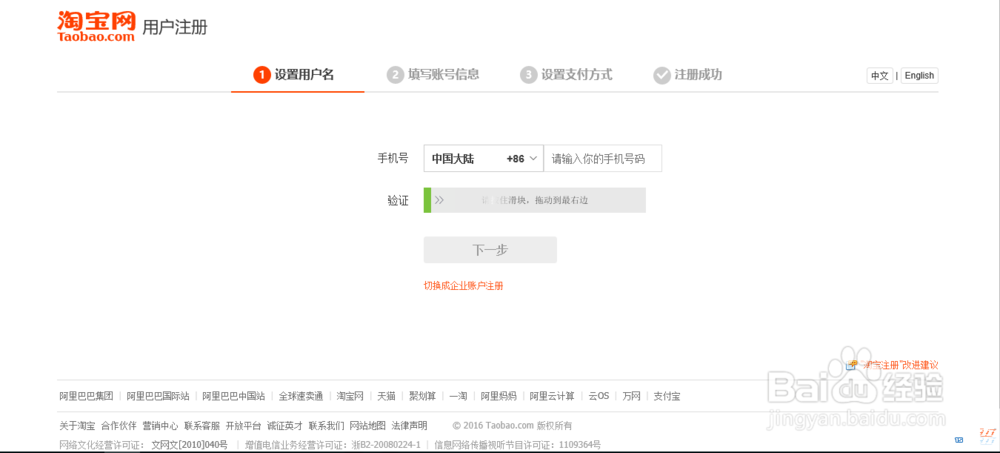Open 阿里云计算 footer link

point(552,396)
